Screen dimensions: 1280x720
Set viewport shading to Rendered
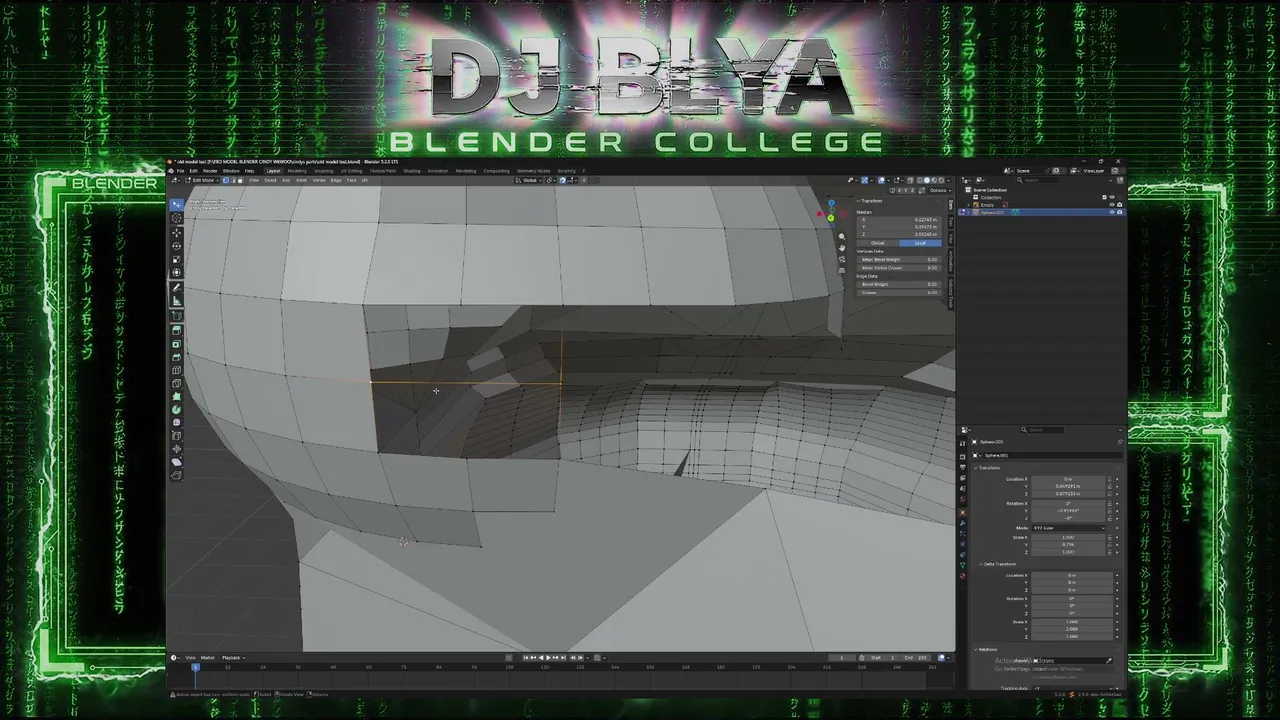(941, 180)
